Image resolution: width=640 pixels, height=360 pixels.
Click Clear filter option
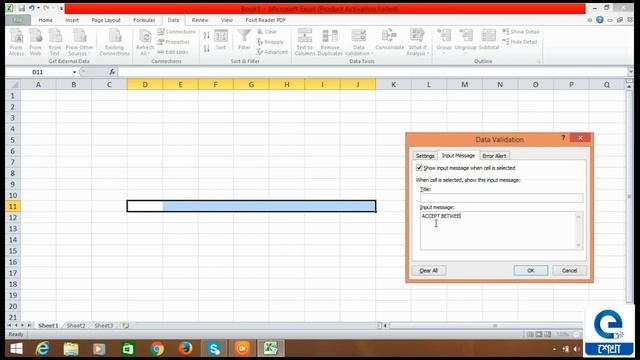(267, 31)
